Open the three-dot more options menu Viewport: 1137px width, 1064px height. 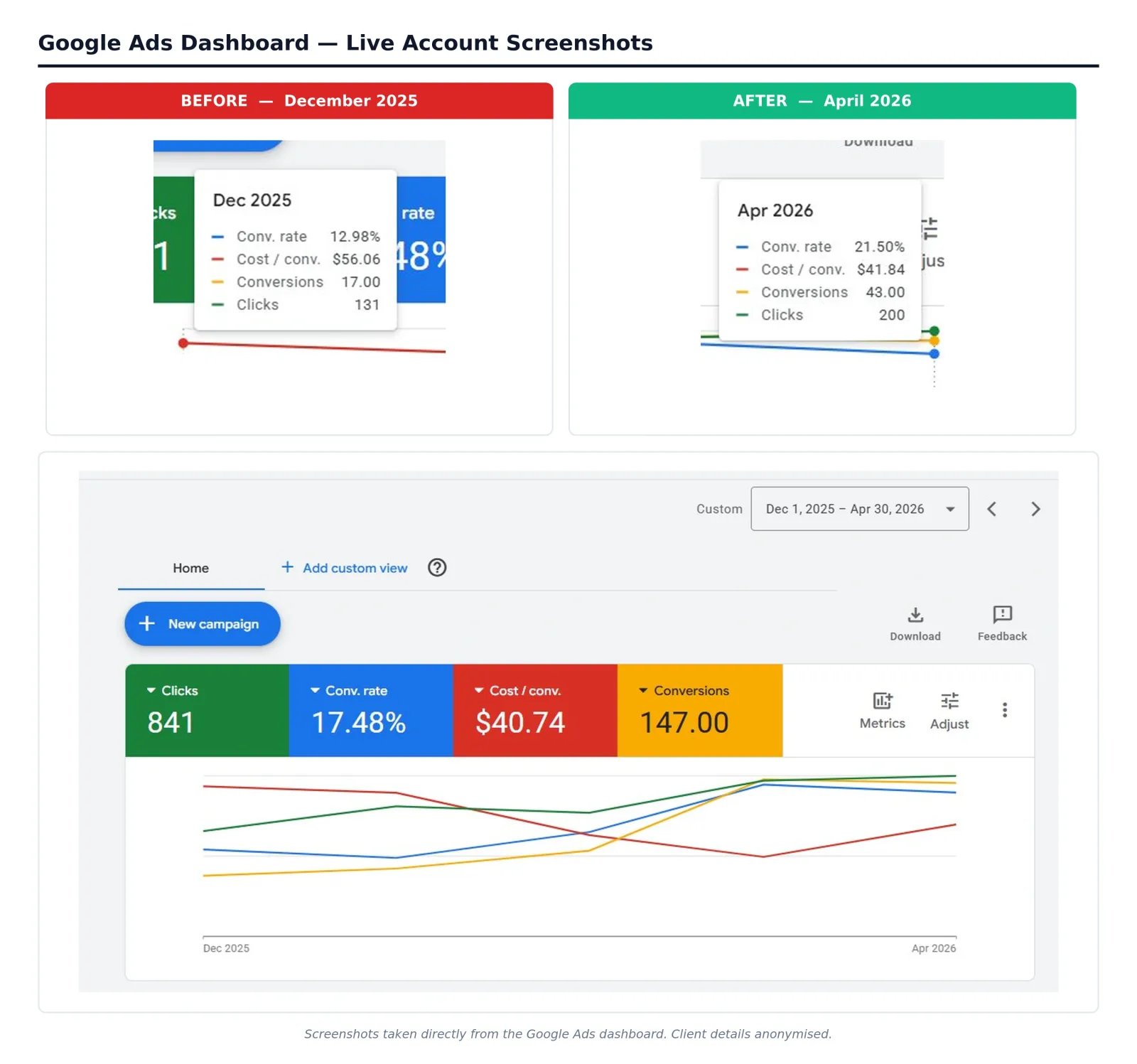point(1005,710)
